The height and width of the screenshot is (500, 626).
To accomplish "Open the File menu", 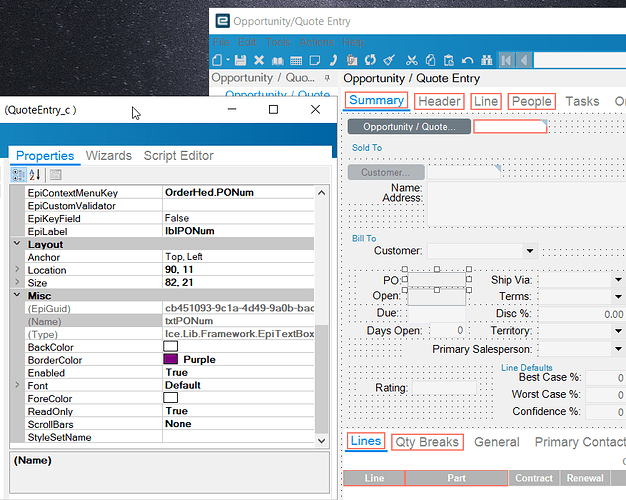I will click(x=221, y=42).
